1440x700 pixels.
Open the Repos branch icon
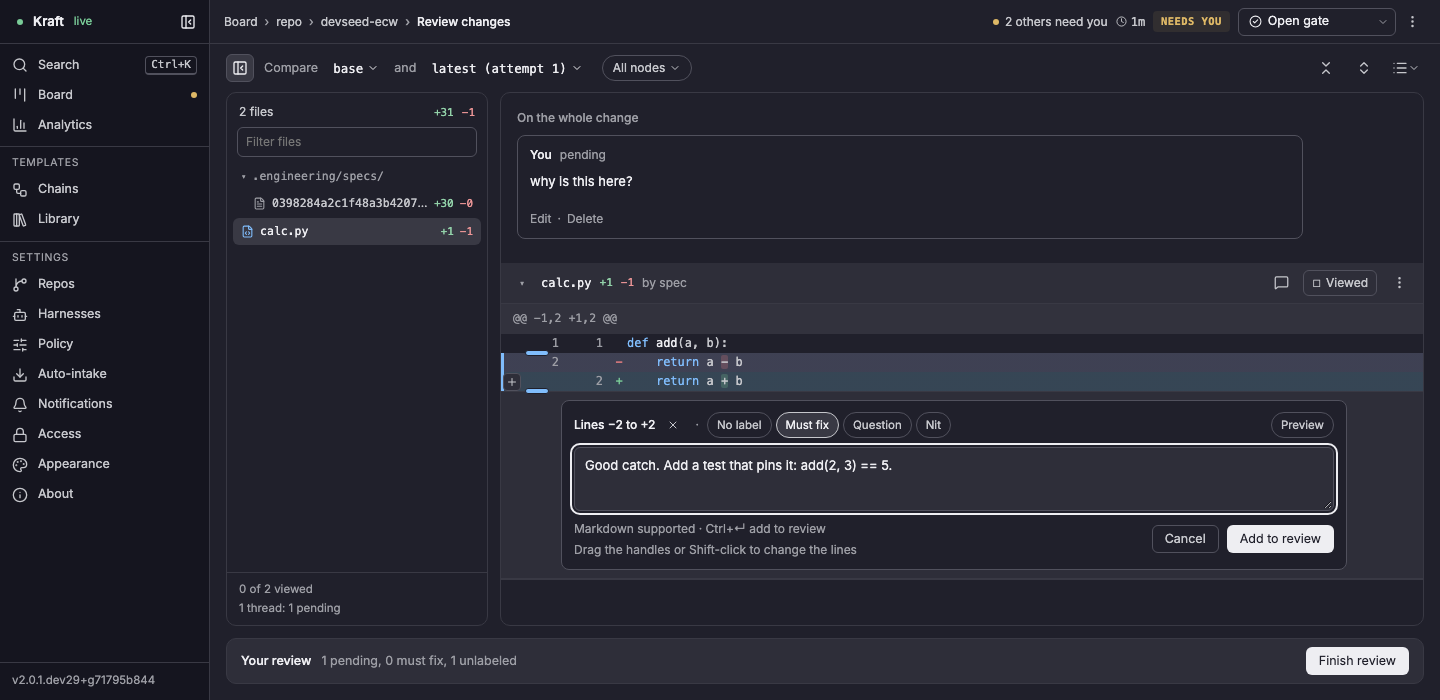click(x=20, y=284)
